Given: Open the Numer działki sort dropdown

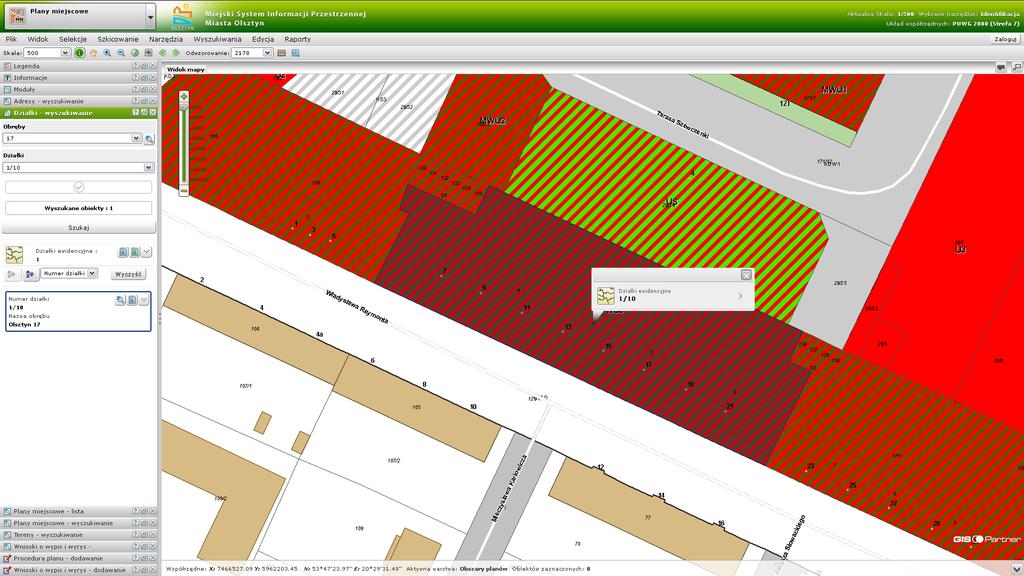Looking at the screenshot, I should click(93, 274).
